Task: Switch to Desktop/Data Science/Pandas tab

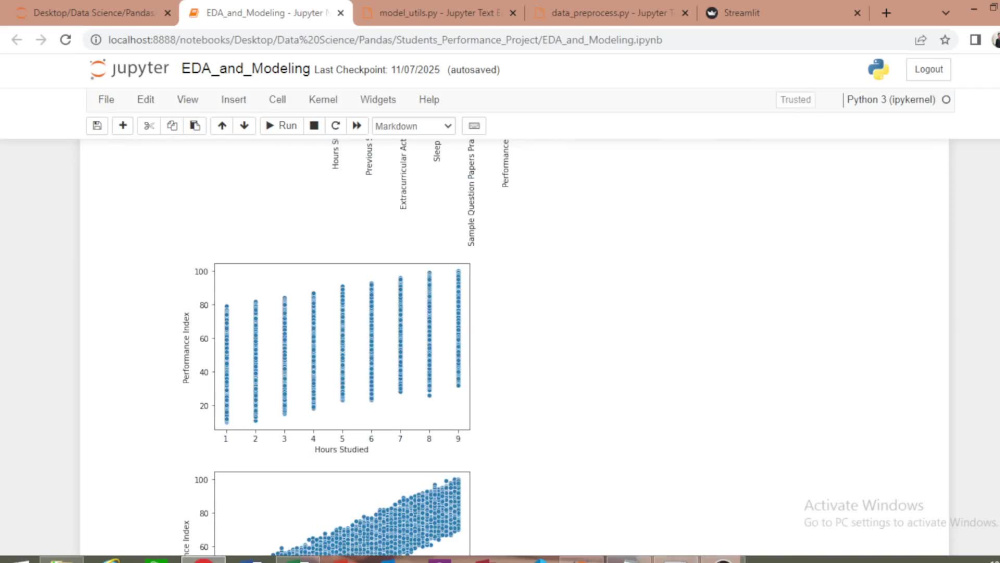Action: (x=93, y=13)
